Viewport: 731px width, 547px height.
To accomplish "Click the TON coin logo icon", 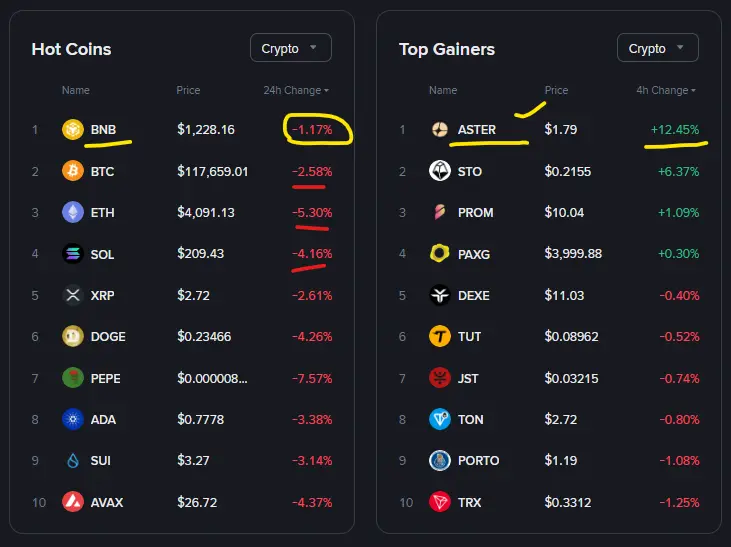I will coord(440,419).
